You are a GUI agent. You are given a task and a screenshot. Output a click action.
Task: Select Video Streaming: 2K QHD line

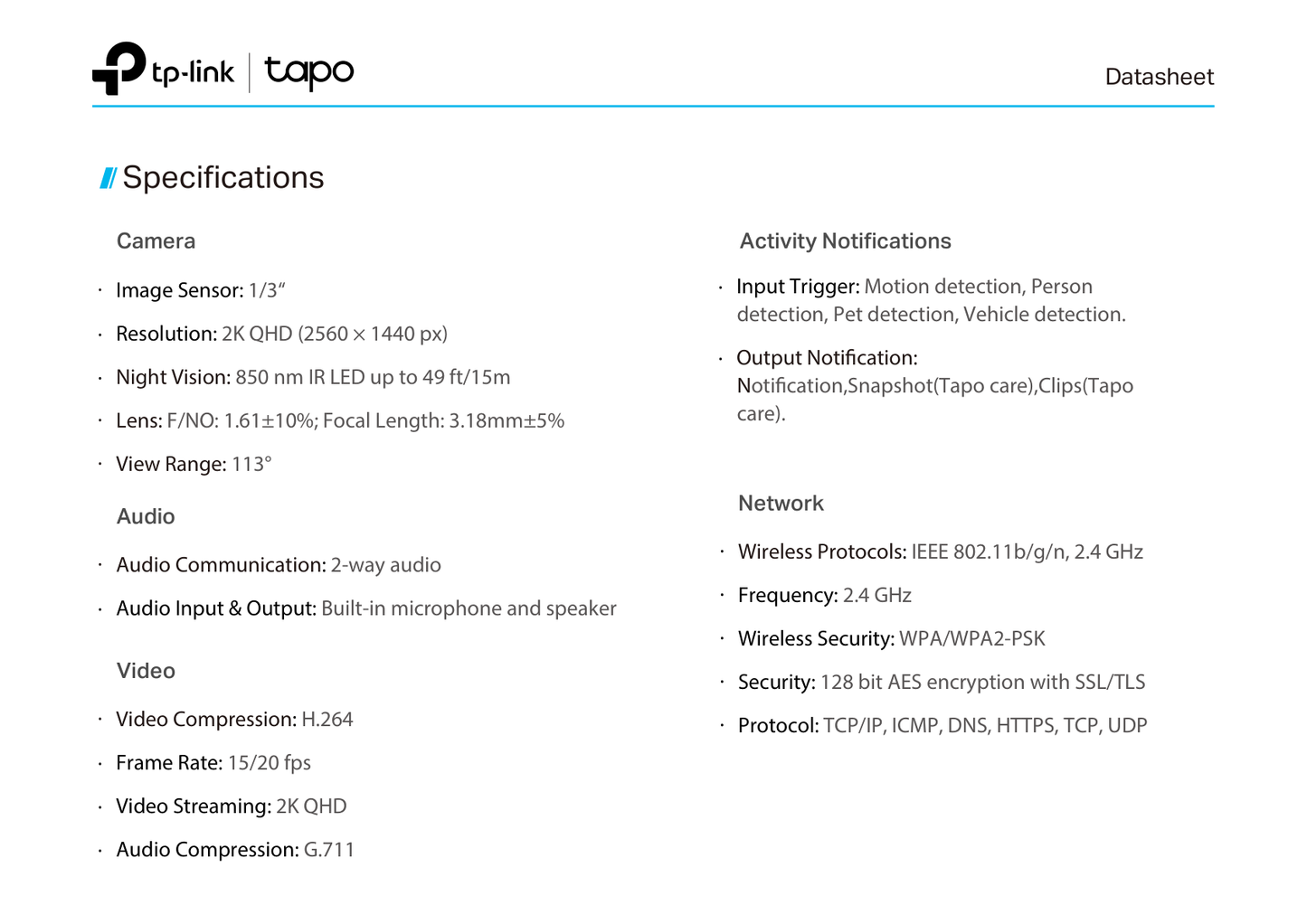pos(232,806)
